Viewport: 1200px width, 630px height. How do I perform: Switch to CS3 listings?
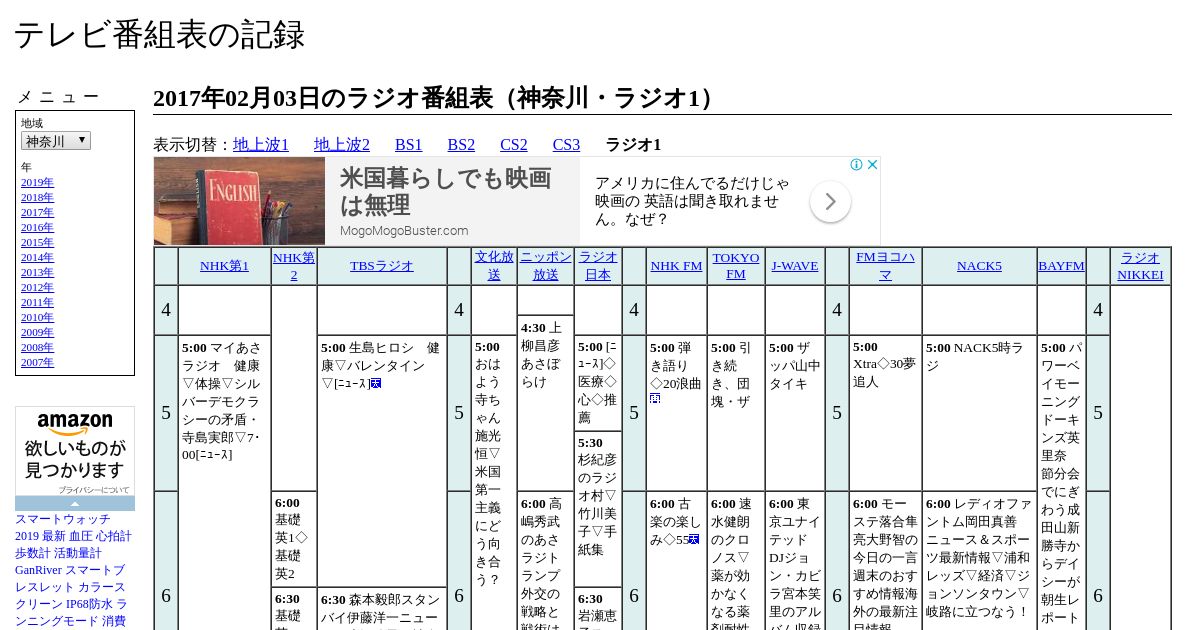click(x=566, y=144)
